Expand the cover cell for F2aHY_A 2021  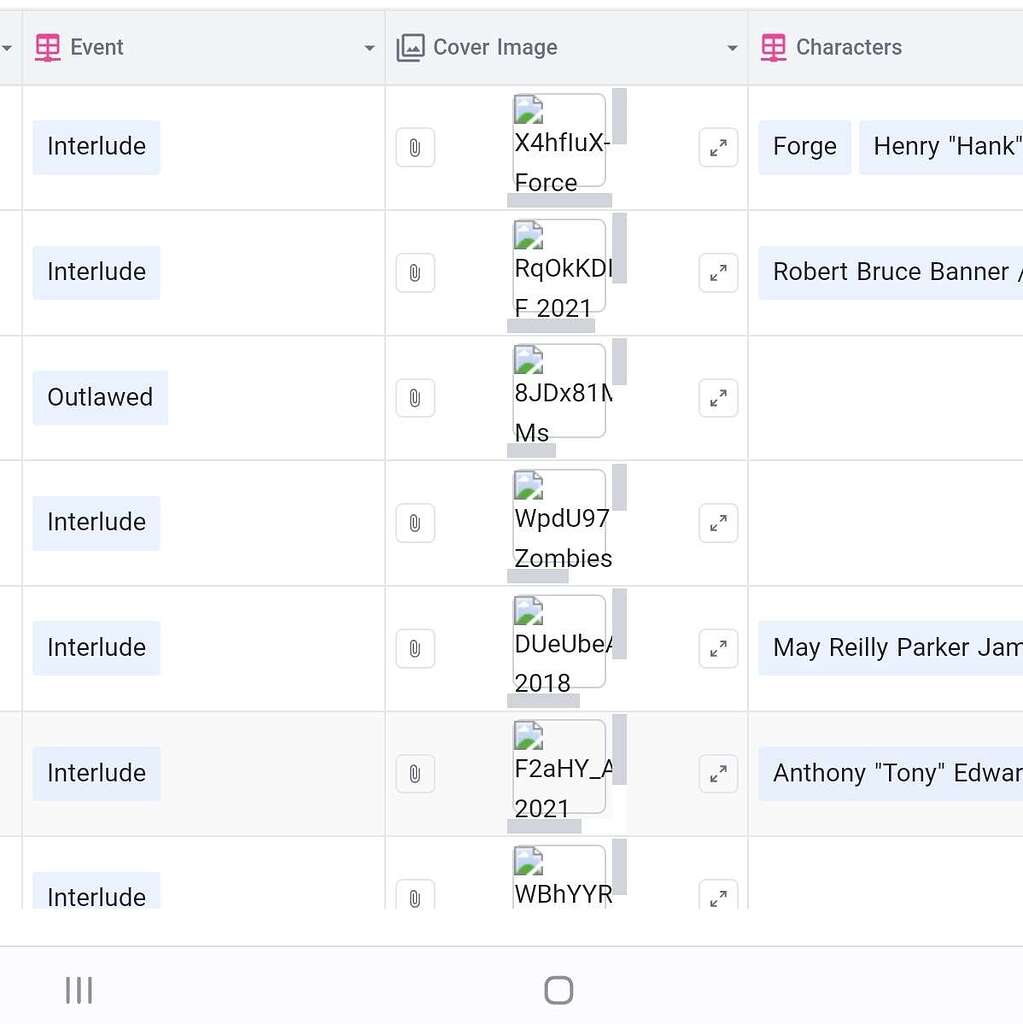pyautogui.click(x=718, y=774)
